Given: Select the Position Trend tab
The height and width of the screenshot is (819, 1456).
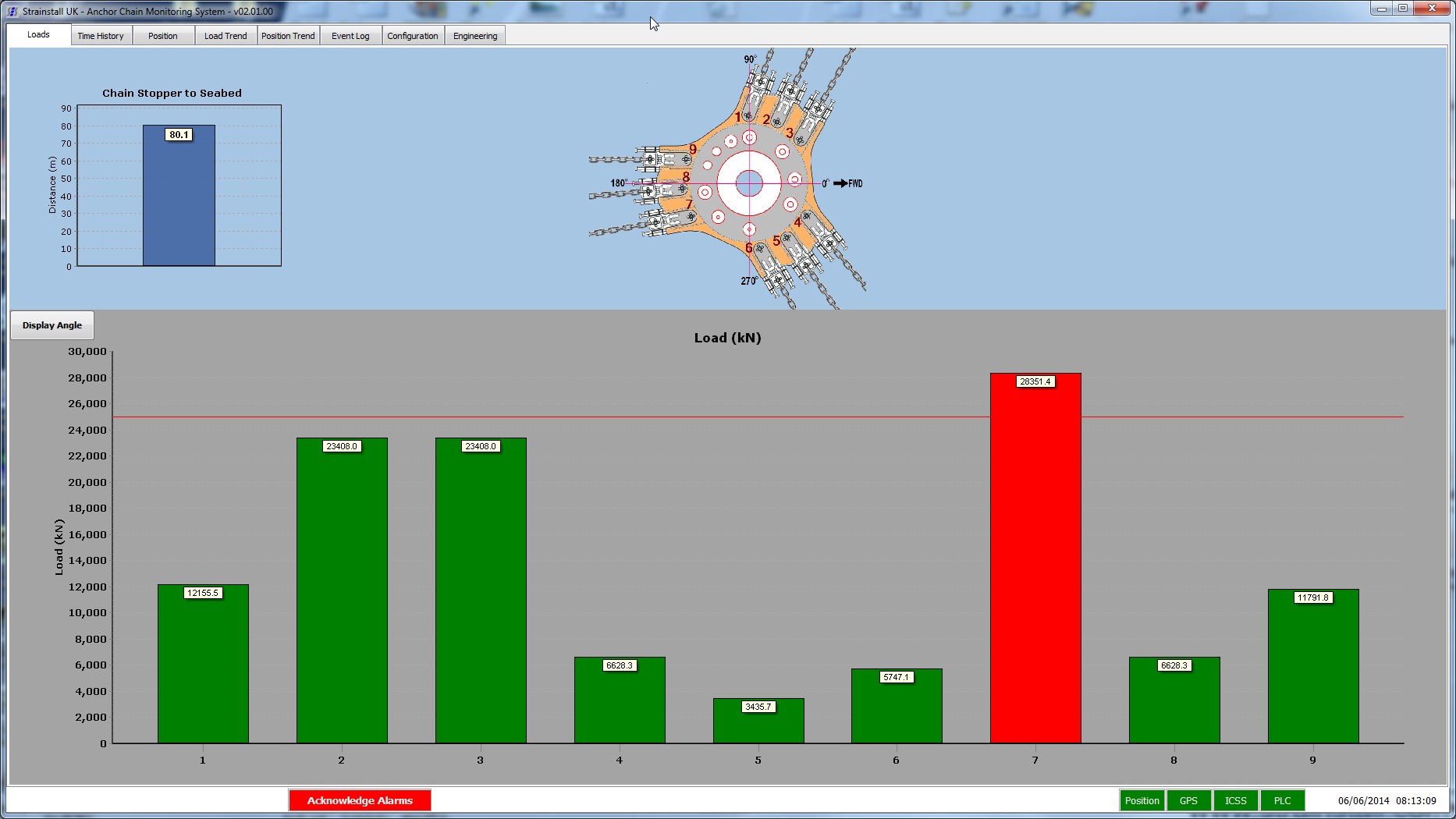Looking at the screenshot, I should 288,36.
